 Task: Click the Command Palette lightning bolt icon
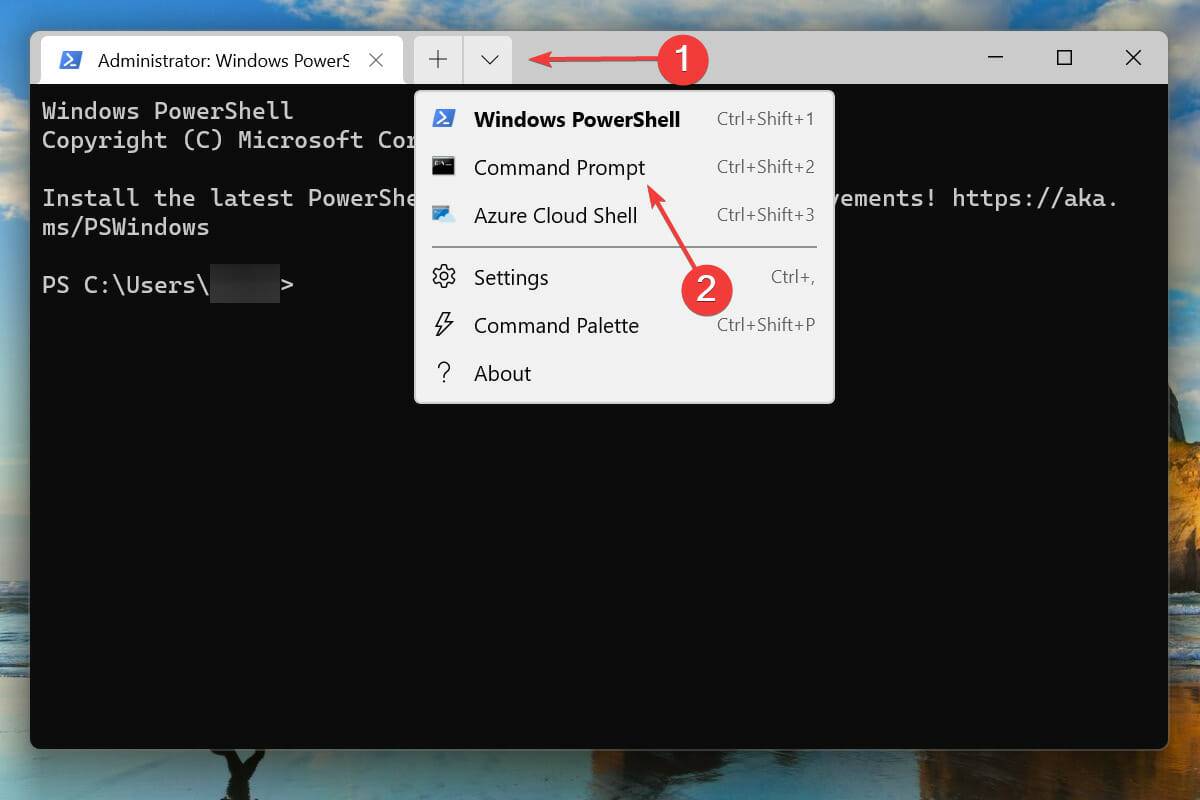tap(443, 324)
